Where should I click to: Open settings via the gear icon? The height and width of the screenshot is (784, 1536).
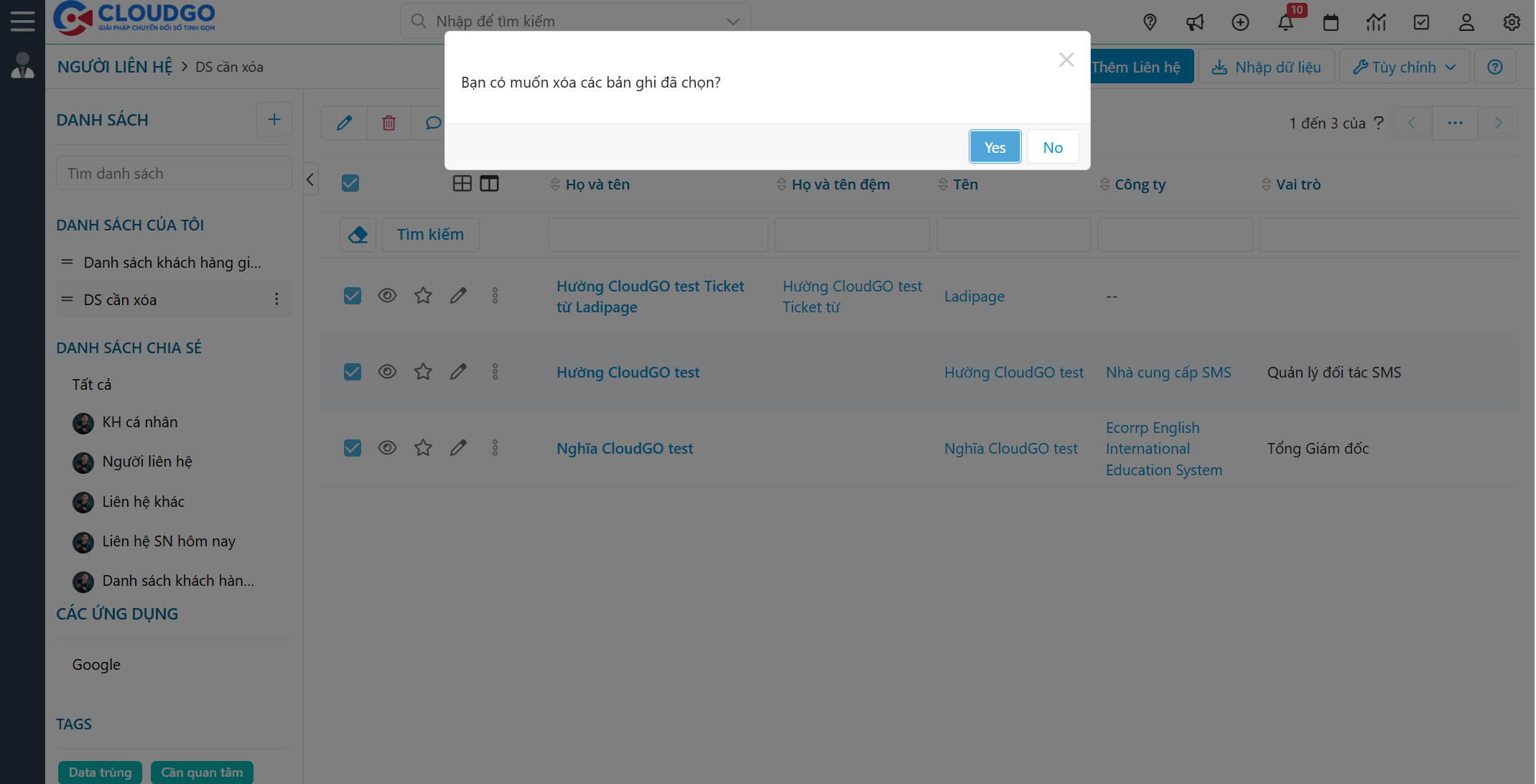pos(1512,22)
